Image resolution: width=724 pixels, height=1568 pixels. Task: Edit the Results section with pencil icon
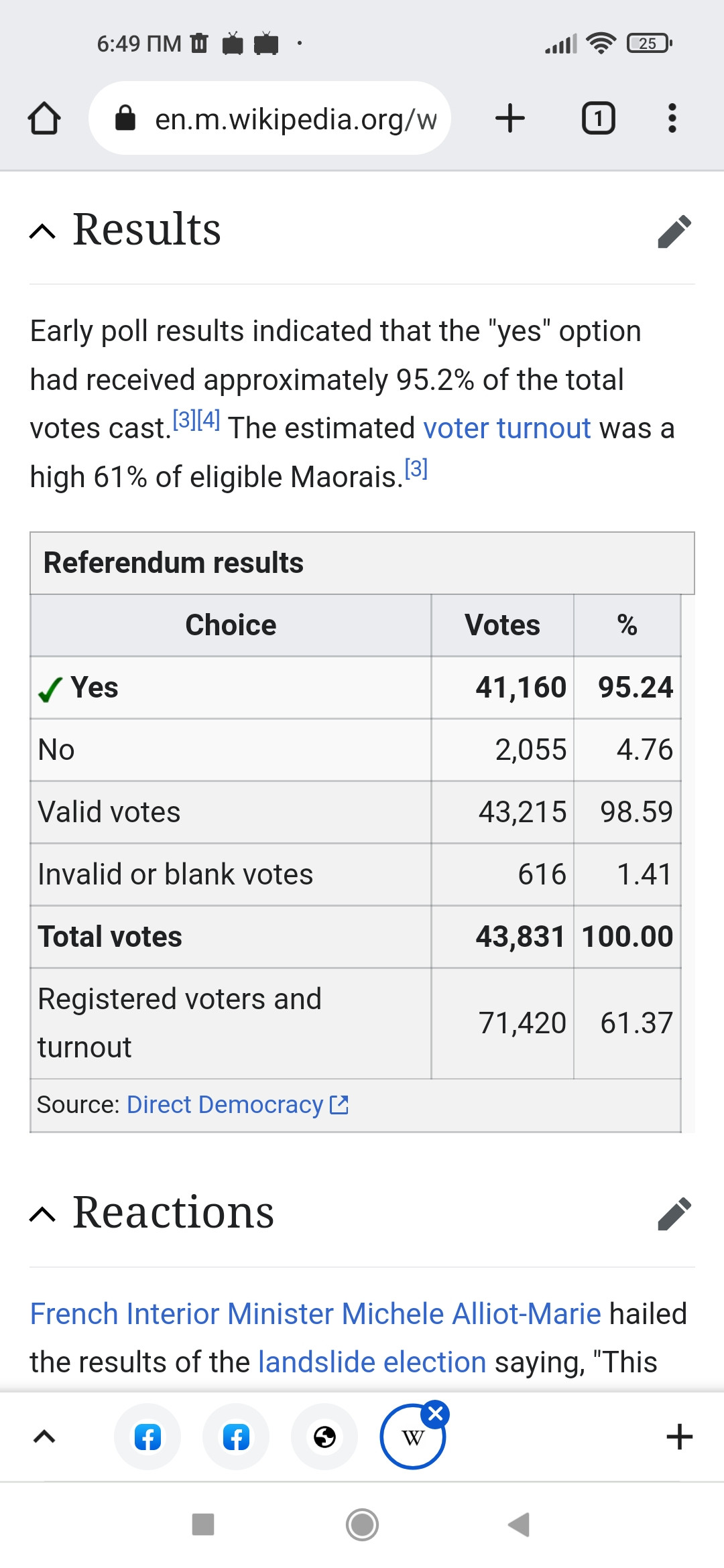point(674,231)
